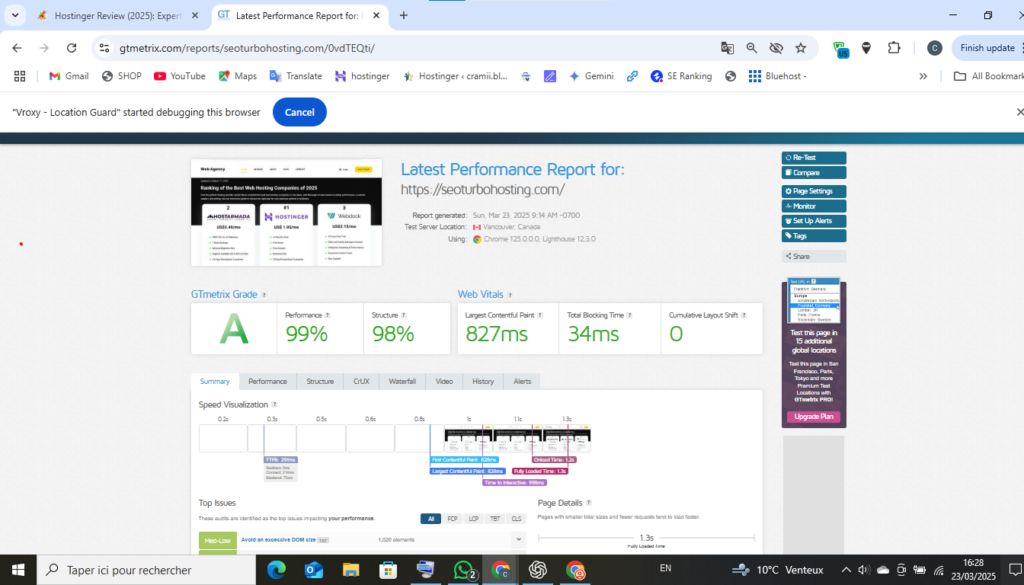Open ChatGPT app from the taskbar
Image resolution: width=1024 pixels, height=585 pixels.
pyautogui.click(x=538, y=570)
